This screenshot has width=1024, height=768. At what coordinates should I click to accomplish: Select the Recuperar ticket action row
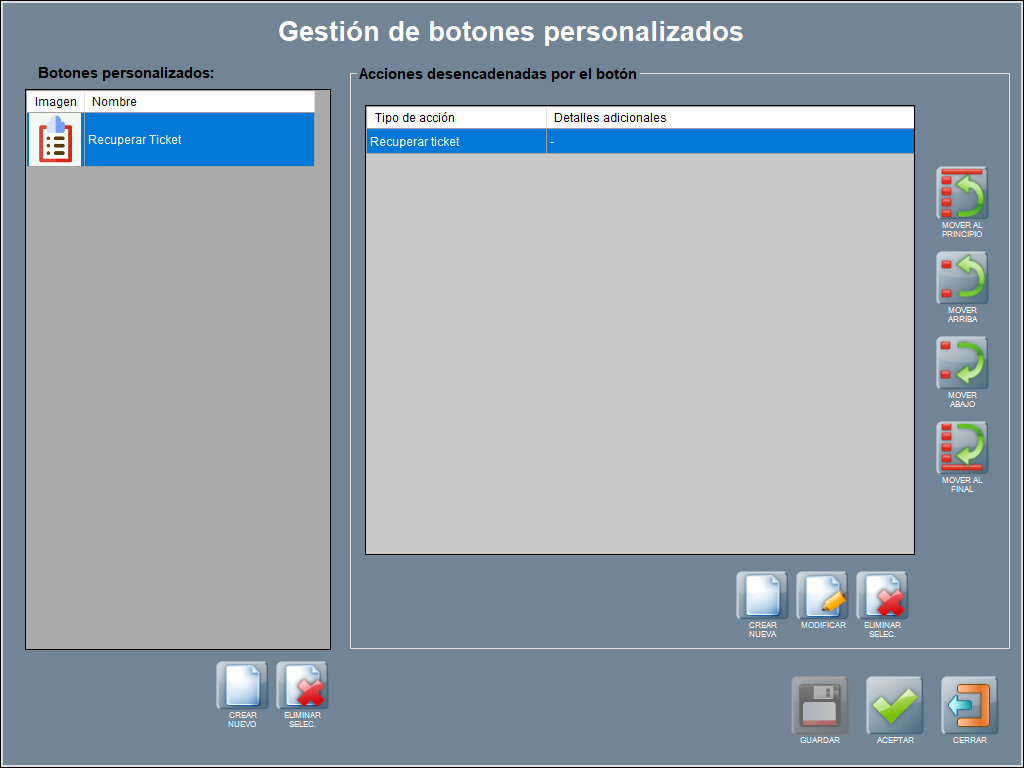pyautogui.click(x=640, y=142)
